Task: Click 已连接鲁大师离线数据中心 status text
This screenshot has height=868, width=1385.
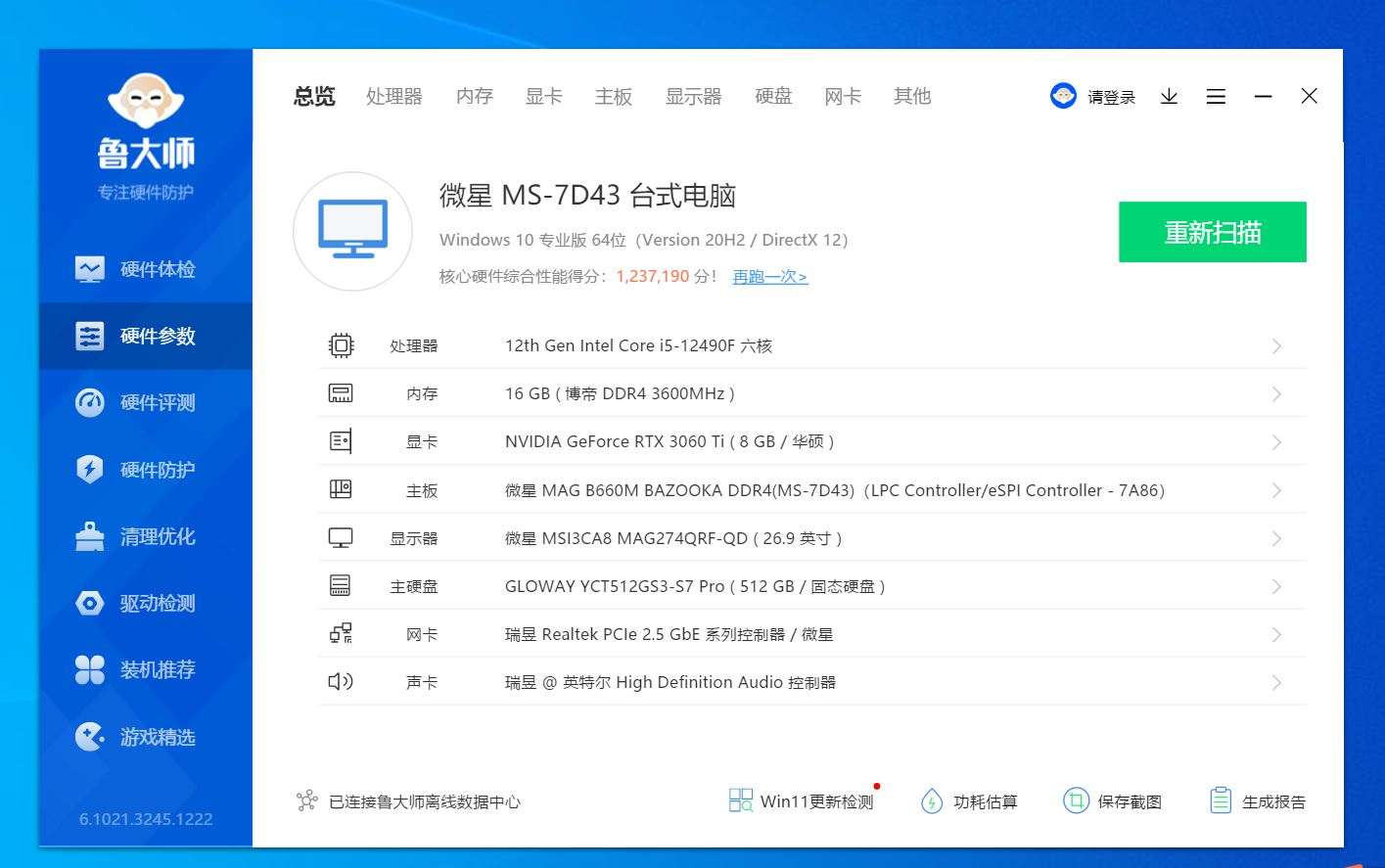Action: [425, 802]
